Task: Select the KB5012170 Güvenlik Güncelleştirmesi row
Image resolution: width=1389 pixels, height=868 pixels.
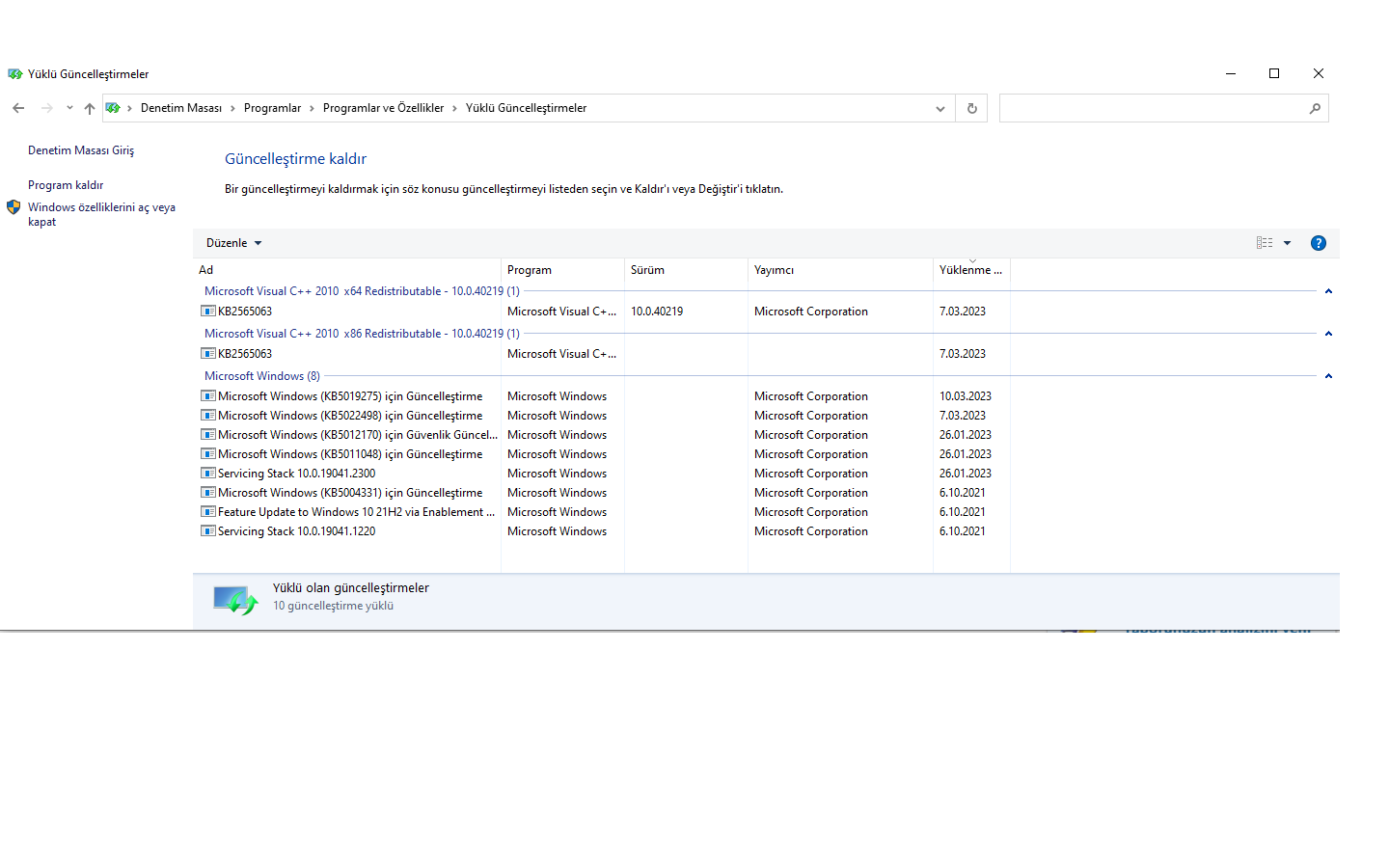Action: pyautogui.click(x=358, y=435)
